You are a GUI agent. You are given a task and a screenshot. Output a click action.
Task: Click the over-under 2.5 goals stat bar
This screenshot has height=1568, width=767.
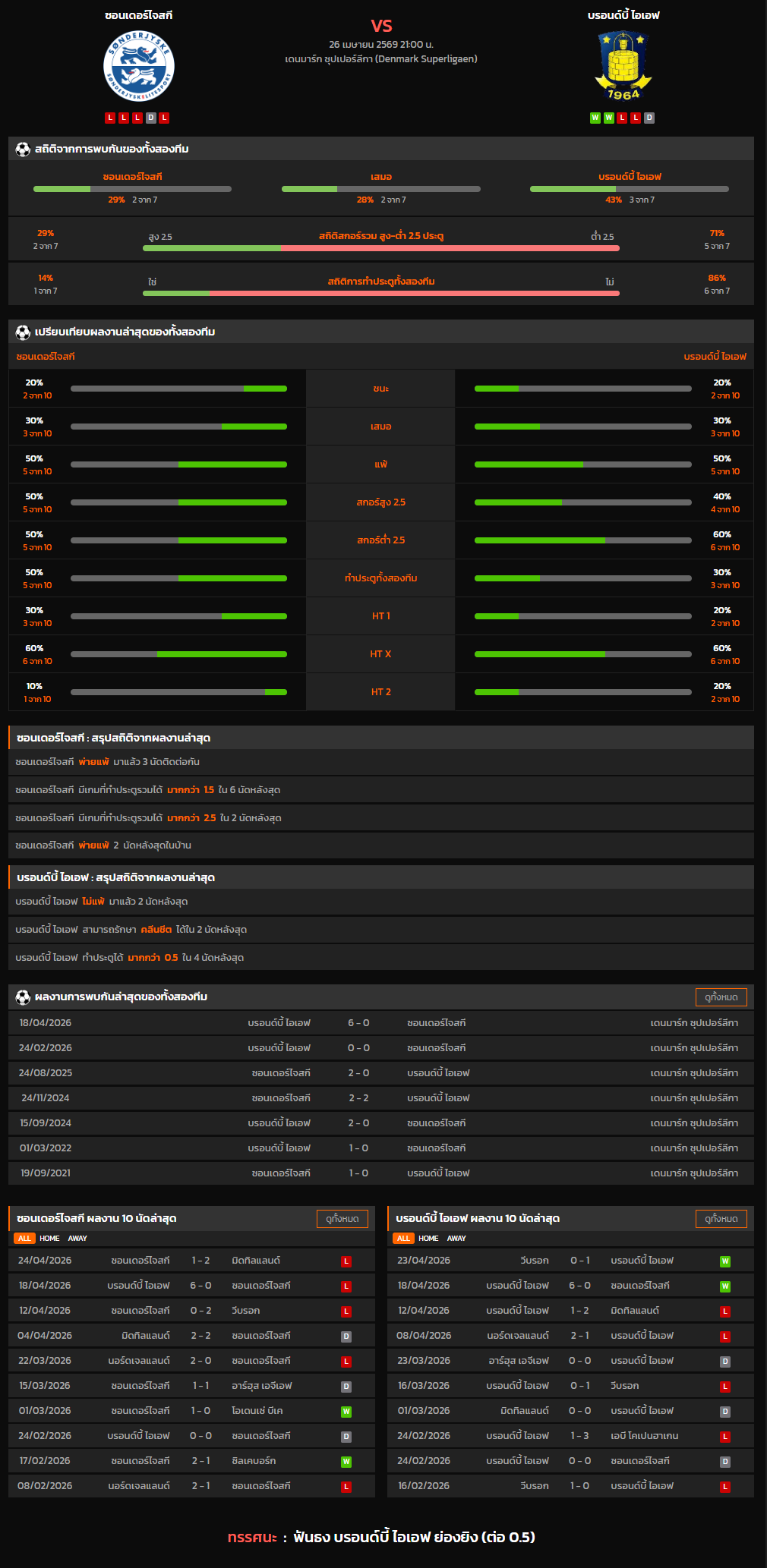(x=380, y=248)
